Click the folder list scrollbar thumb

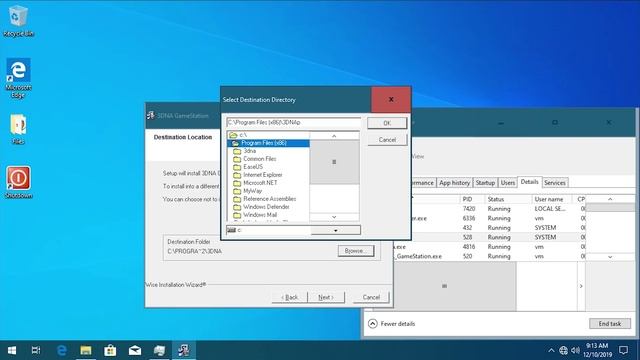point(334,162)
